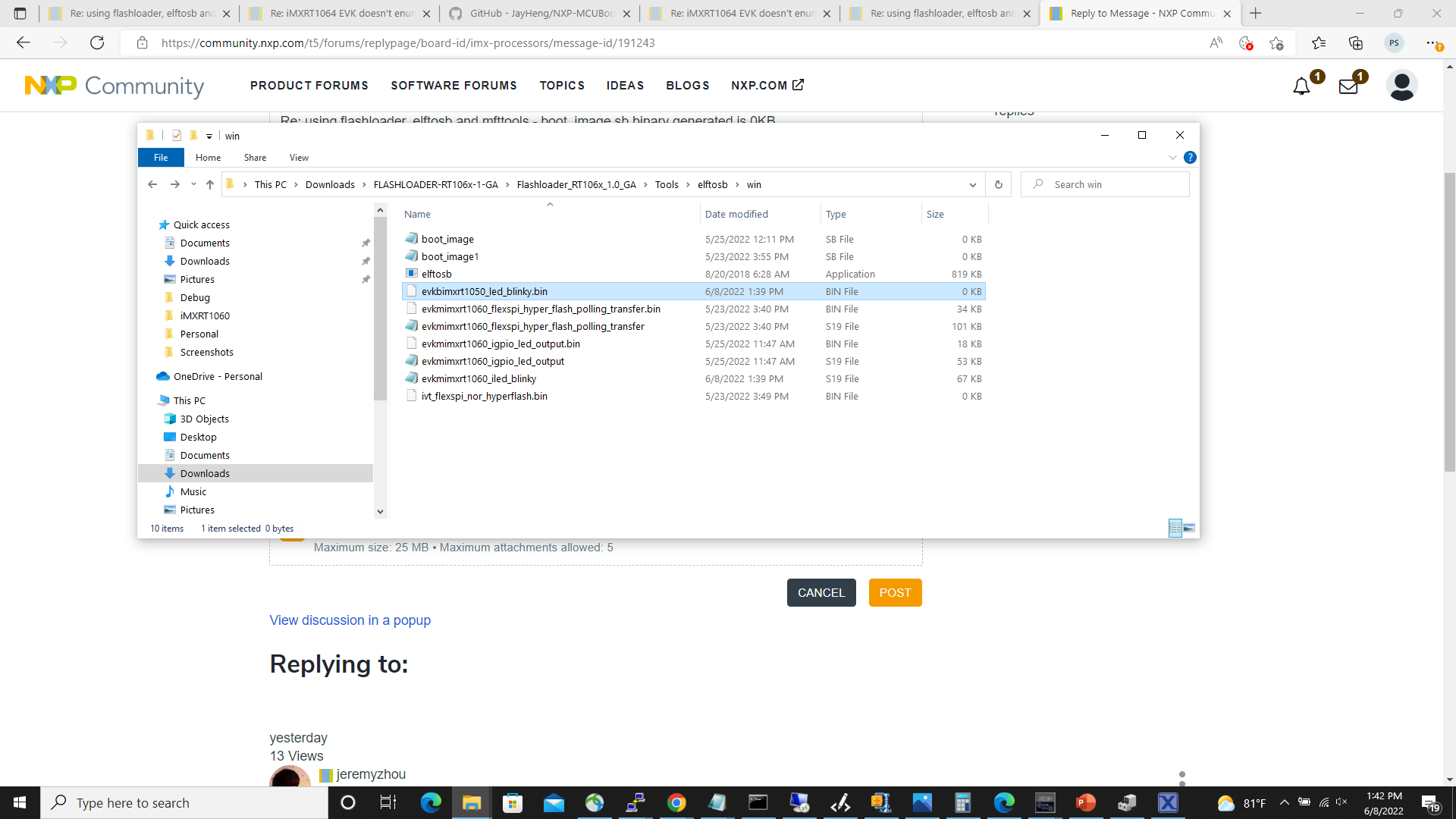Screen dimensions: 1456x819
Task: Click the refresh button in address bar
Action: pyautogui.click(x=998, y=184)
